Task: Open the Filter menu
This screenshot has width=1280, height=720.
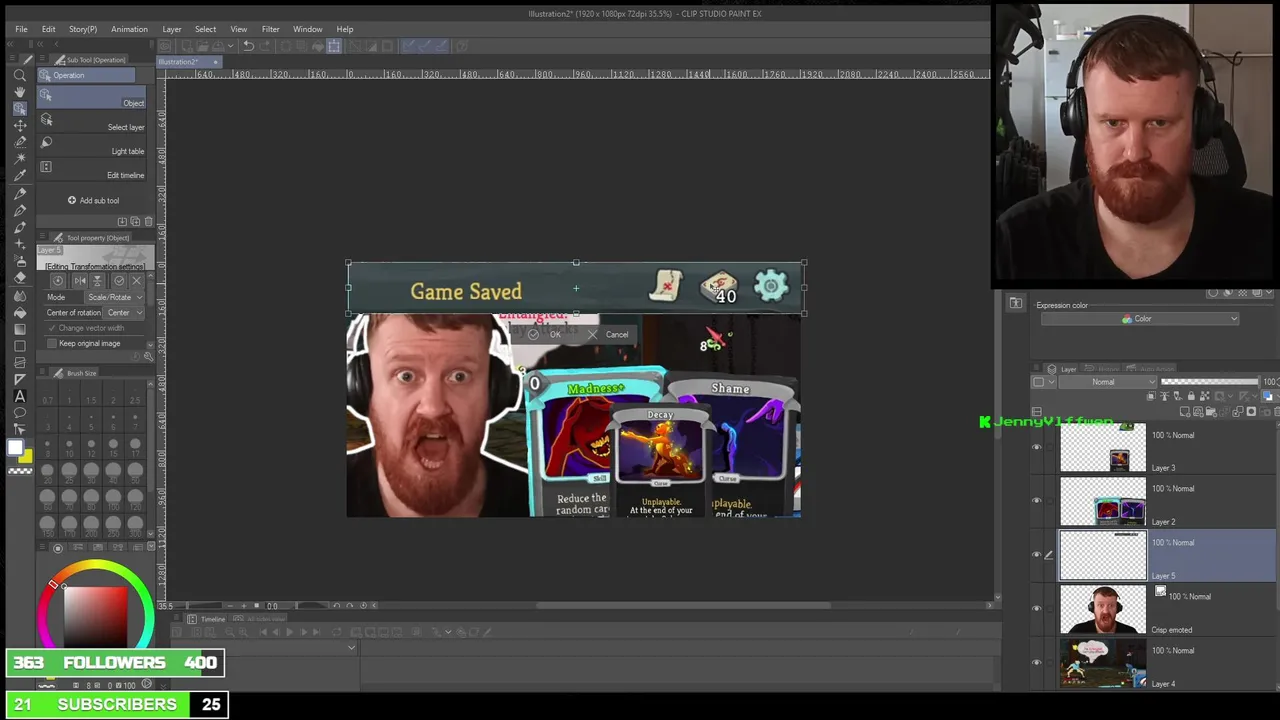Action: point(270,29)
